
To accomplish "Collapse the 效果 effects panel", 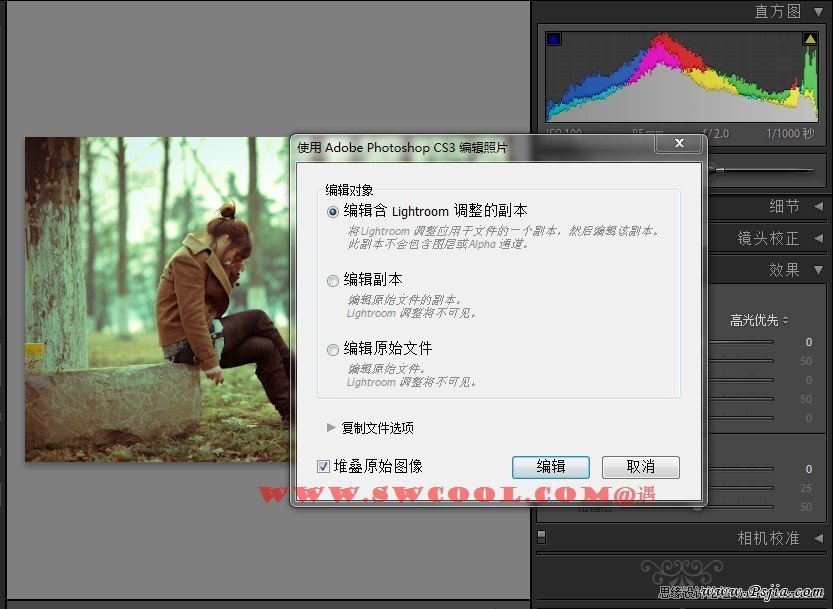I will [x=819, y=270].
